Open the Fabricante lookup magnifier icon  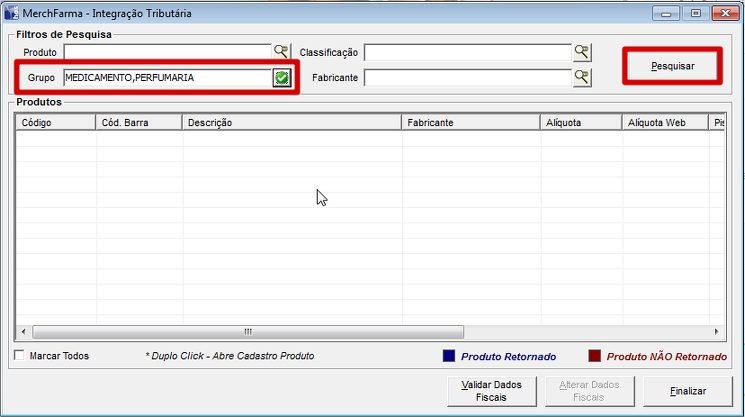click(582, 77)
